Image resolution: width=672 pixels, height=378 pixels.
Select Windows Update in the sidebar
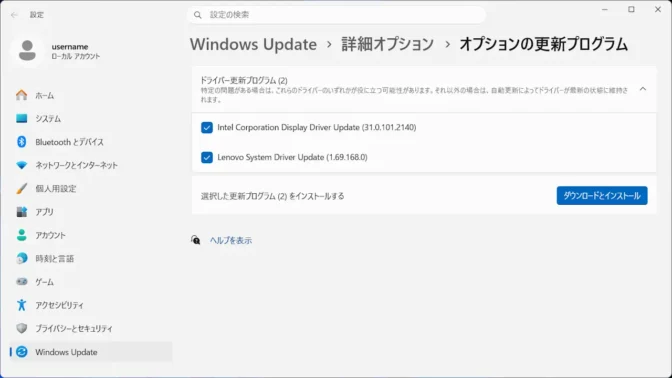[91, 352]
